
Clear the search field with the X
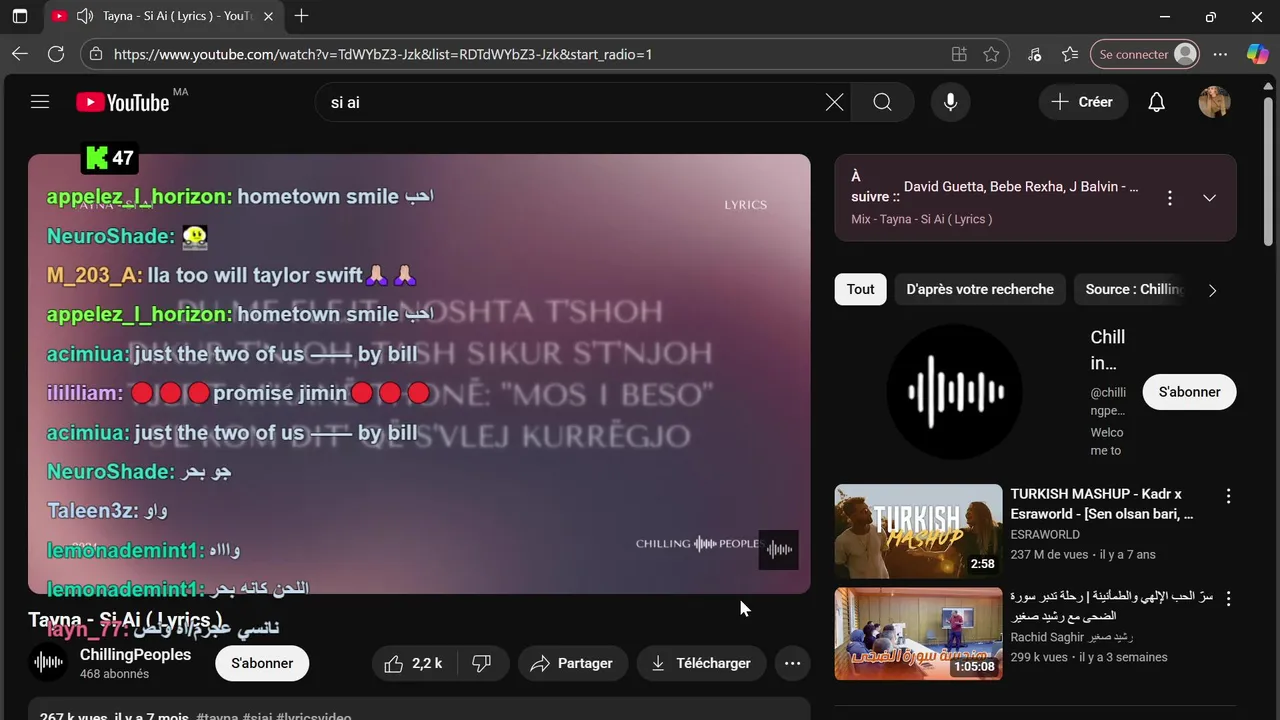[834, 102]
